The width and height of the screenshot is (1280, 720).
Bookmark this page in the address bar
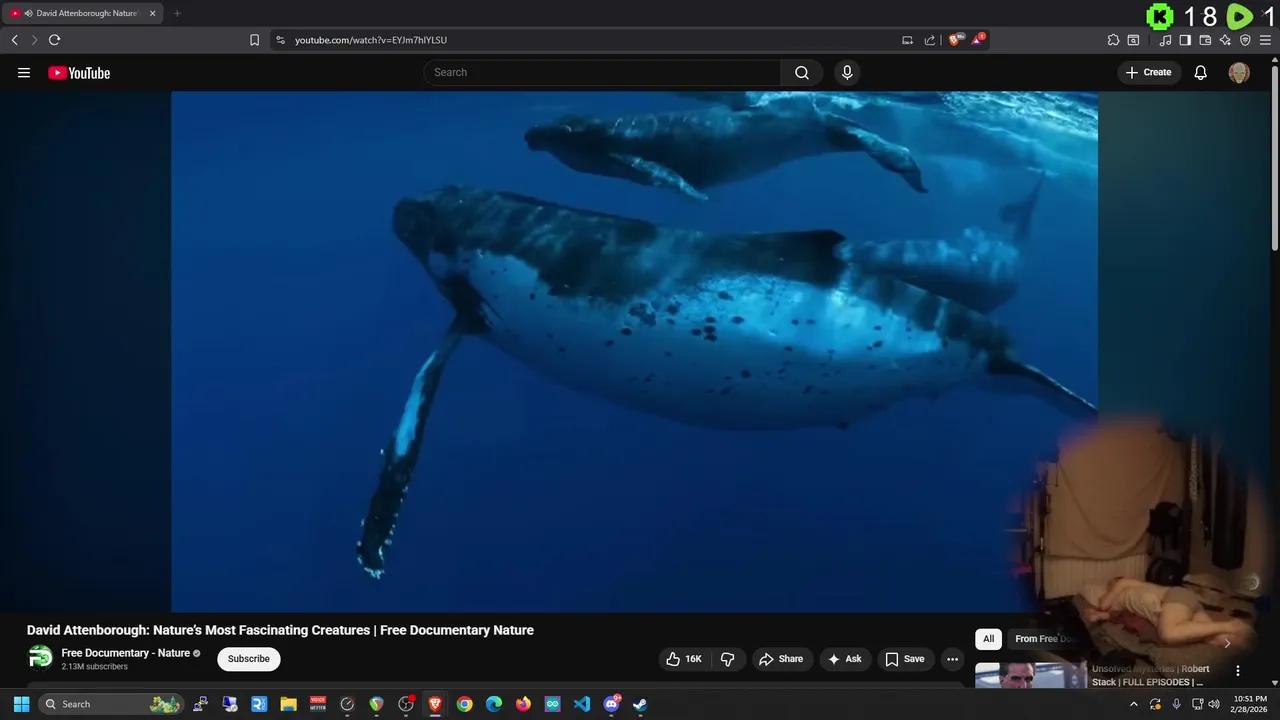tap(254, 40)
